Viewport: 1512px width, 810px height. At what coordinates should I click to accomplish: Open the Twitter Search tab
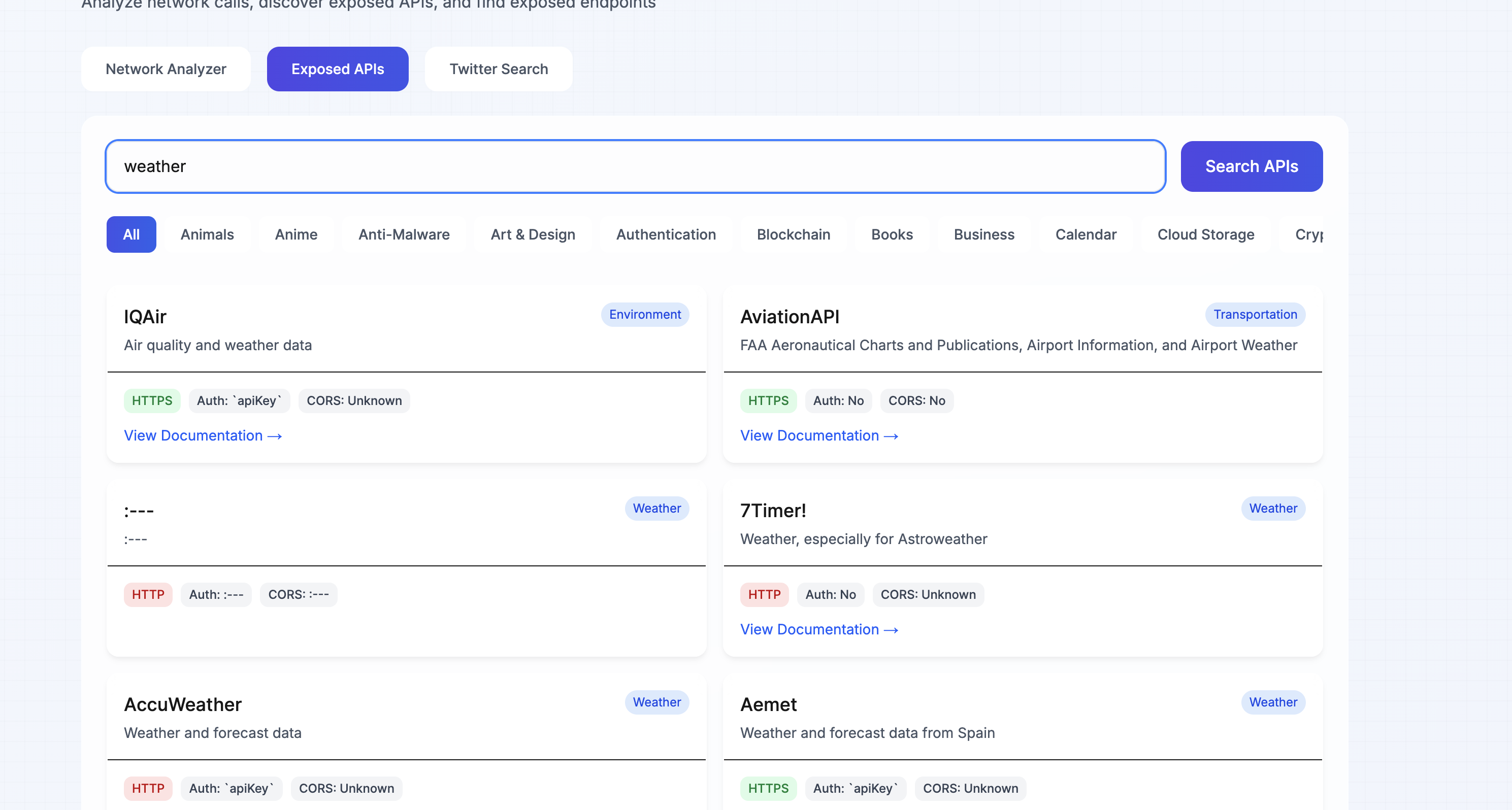[x=498, y=69]
